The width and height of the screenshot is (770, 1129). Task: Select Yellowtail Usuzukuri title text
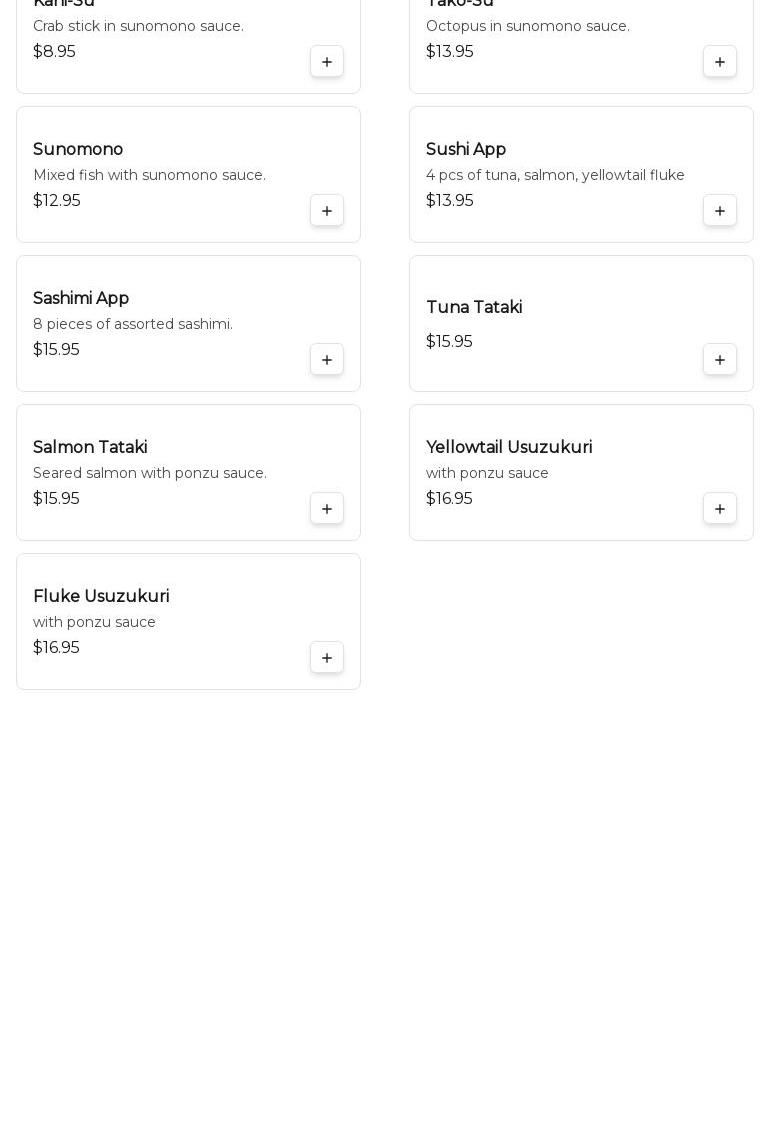click(509, 448)
